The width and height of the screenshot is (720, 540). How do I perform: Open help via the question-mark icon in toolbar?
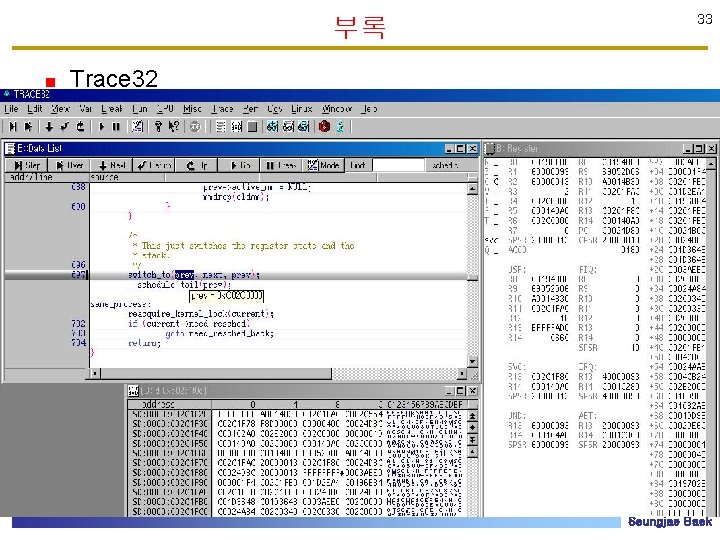pos(158,126)
